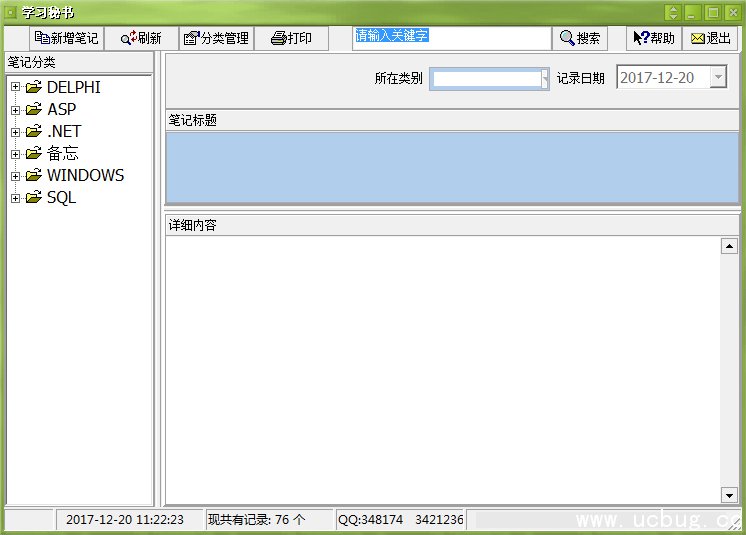Click the 笔记标题 note title area
The height and width of the screenshot is (535, 746).
point(452,167)
